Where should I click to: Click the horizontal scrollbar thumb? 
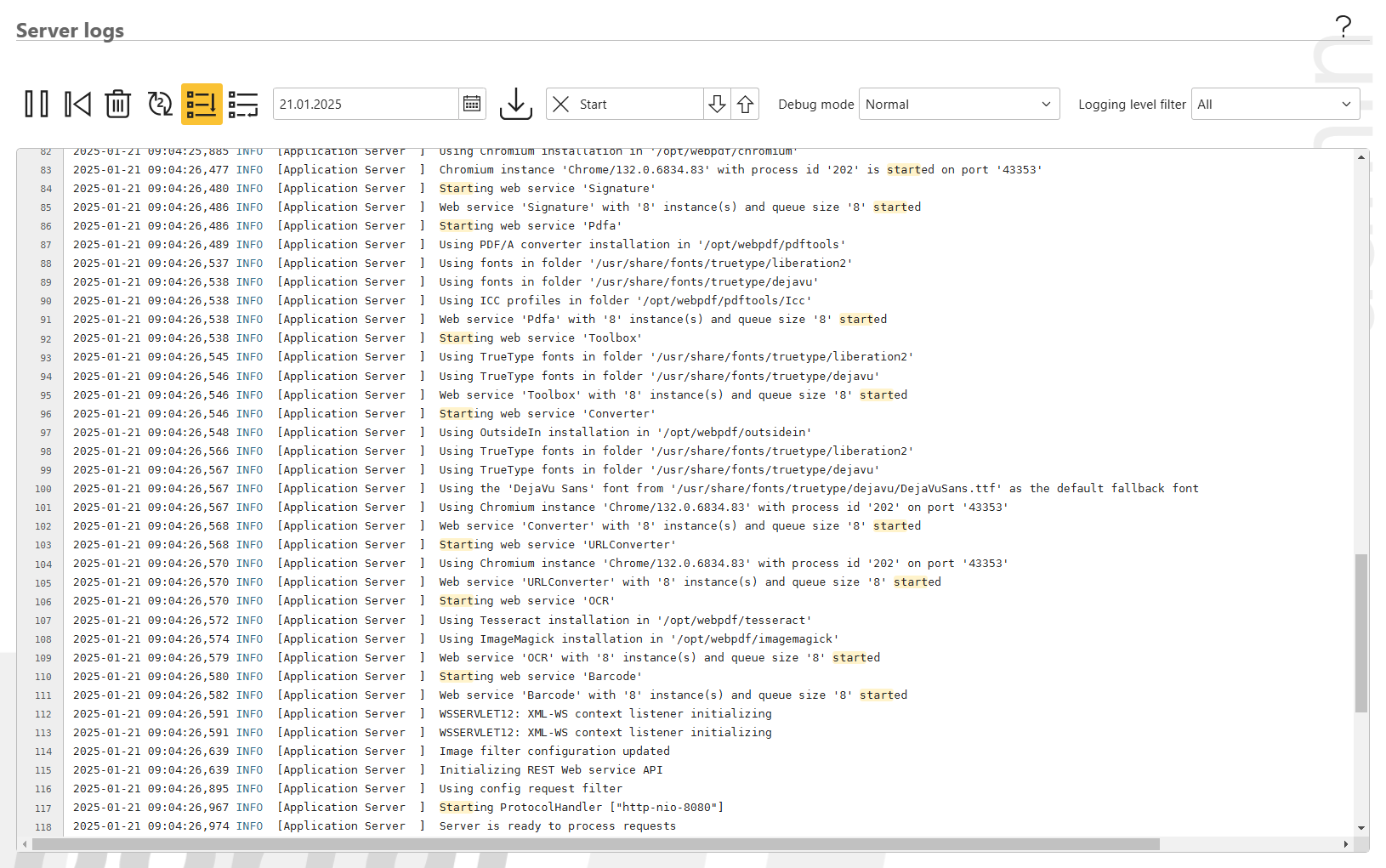pos(595,844)
